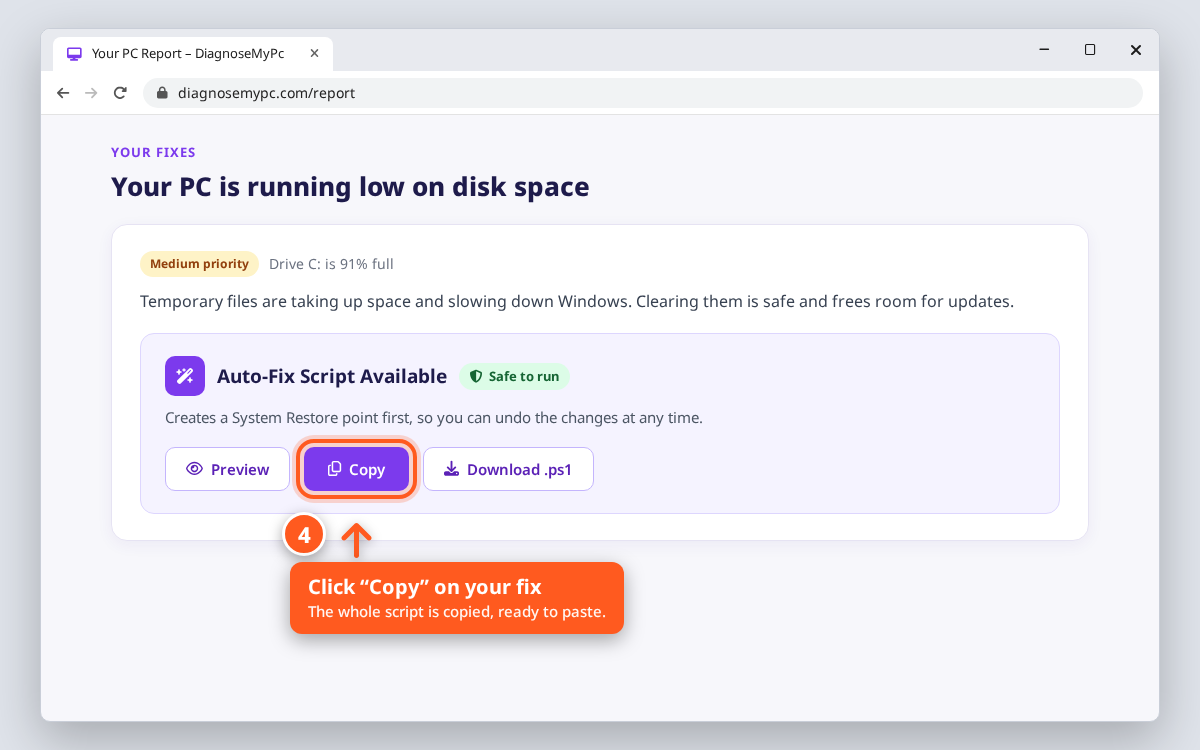Click the Medium priority badge

[199, 264]
